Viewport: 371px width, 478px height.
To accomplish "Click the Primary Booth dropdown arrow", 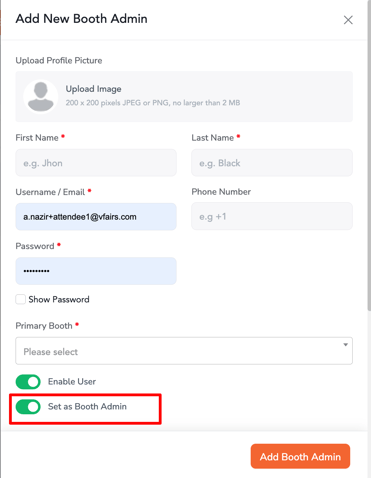I will [x=346, y=345].
